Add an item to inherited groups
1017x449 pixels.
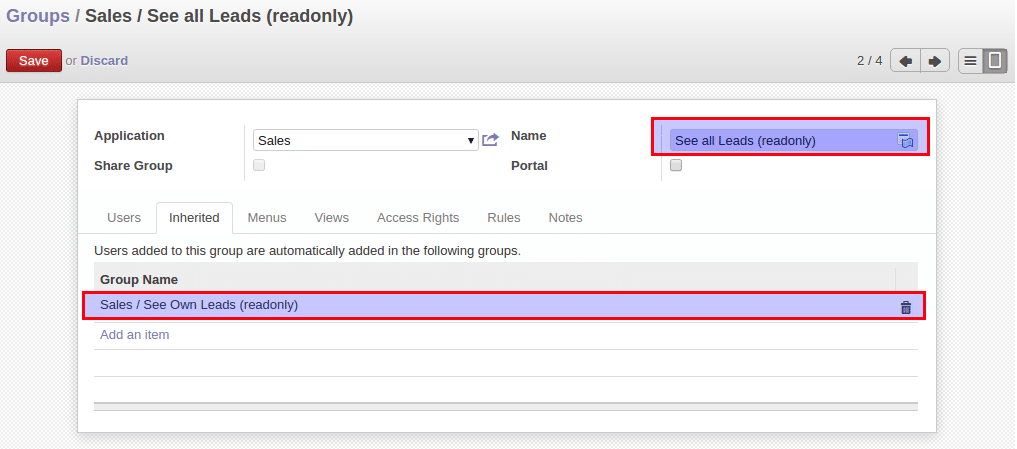134,335
